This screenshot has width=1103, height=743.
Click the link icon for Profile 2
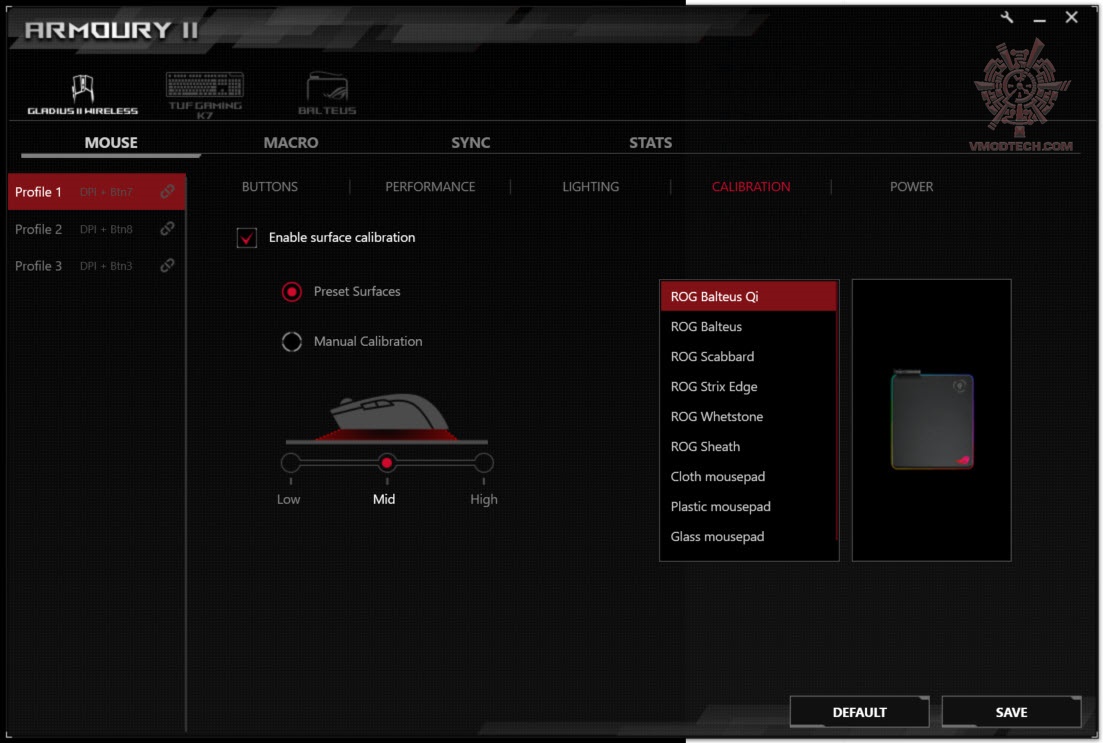(x=167, y=229)
